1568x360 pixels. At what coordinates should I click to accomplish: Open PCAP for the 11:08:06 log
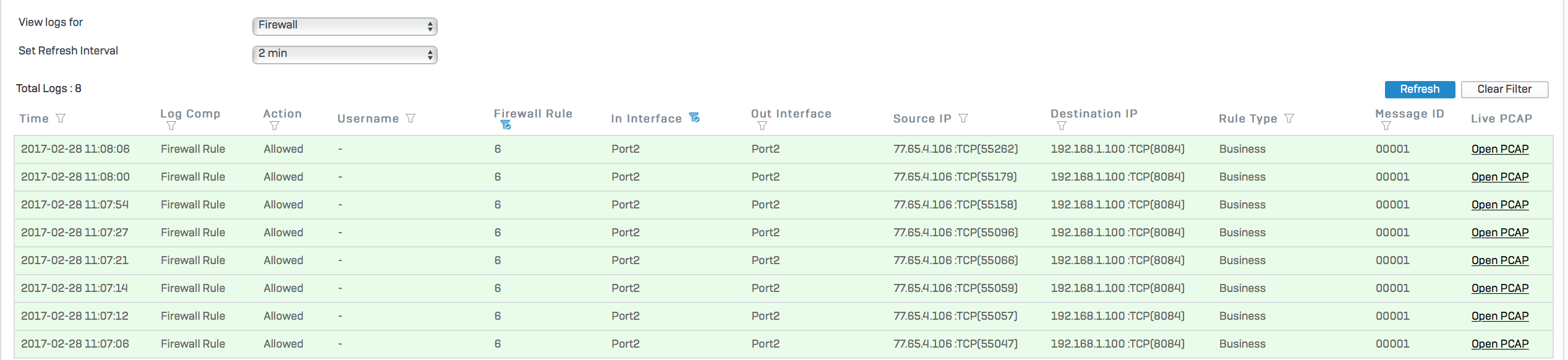[x=1500, y=149]
